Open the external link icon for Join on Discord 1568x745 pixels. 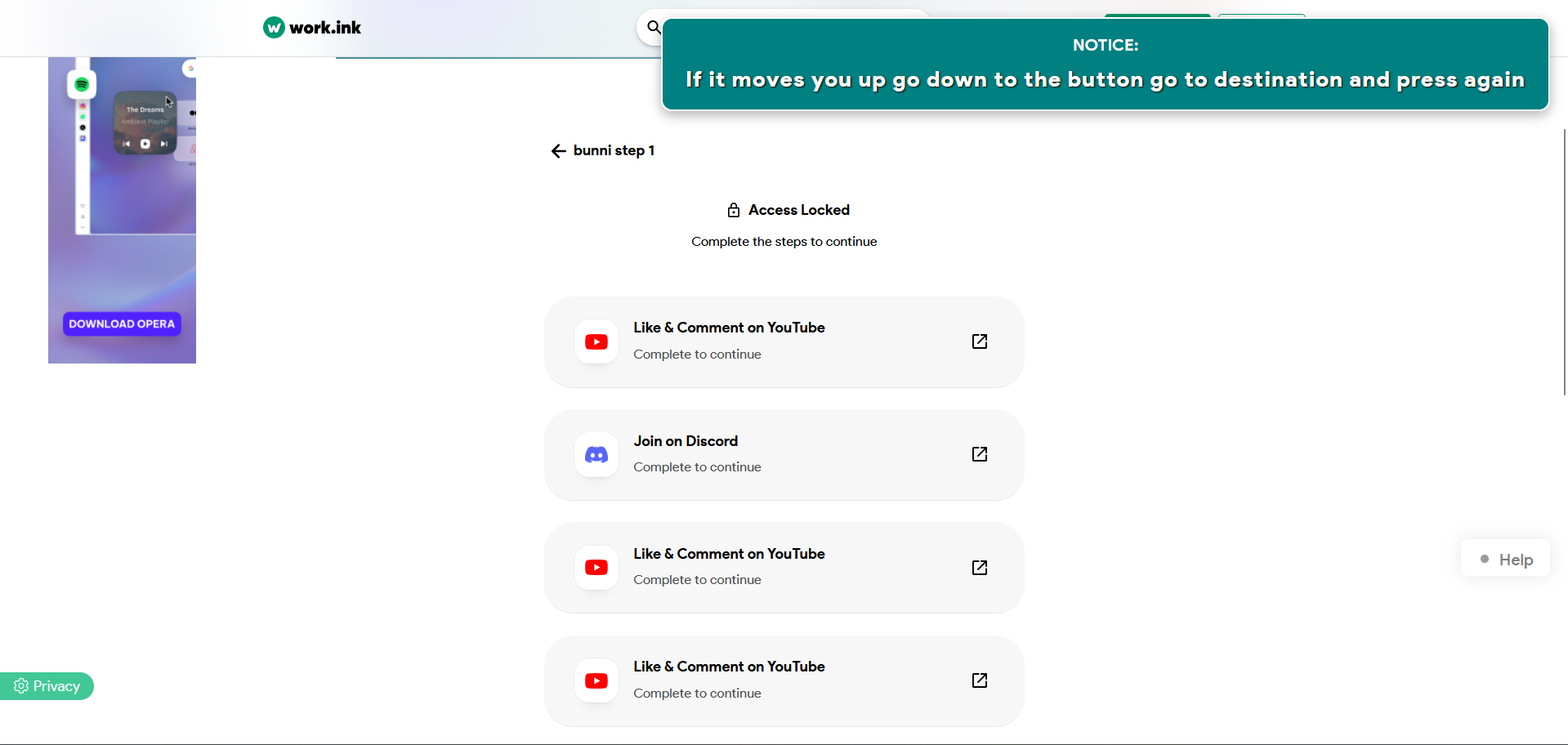979,454
